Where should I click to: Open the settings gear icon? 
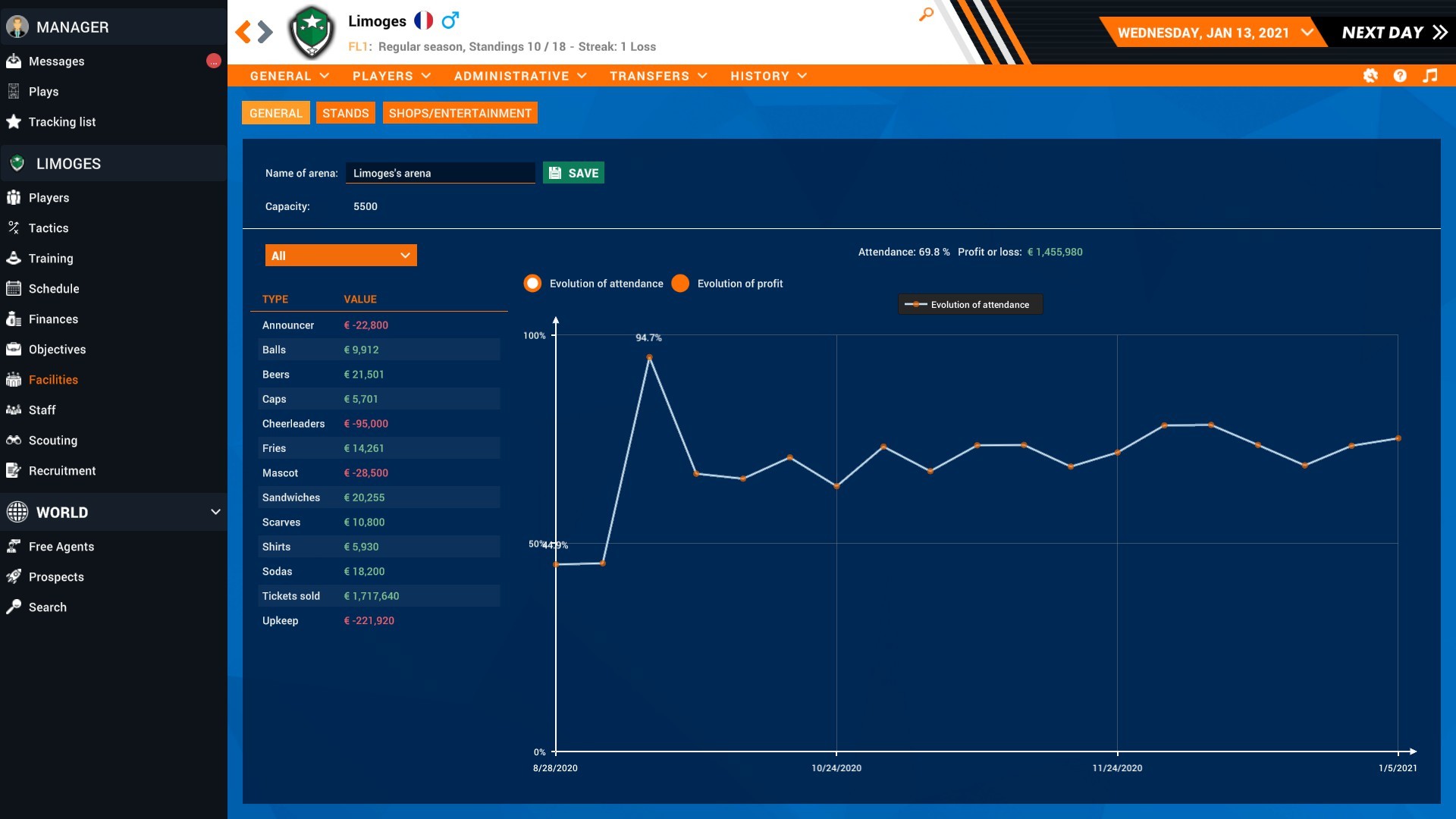(1370, 76)
